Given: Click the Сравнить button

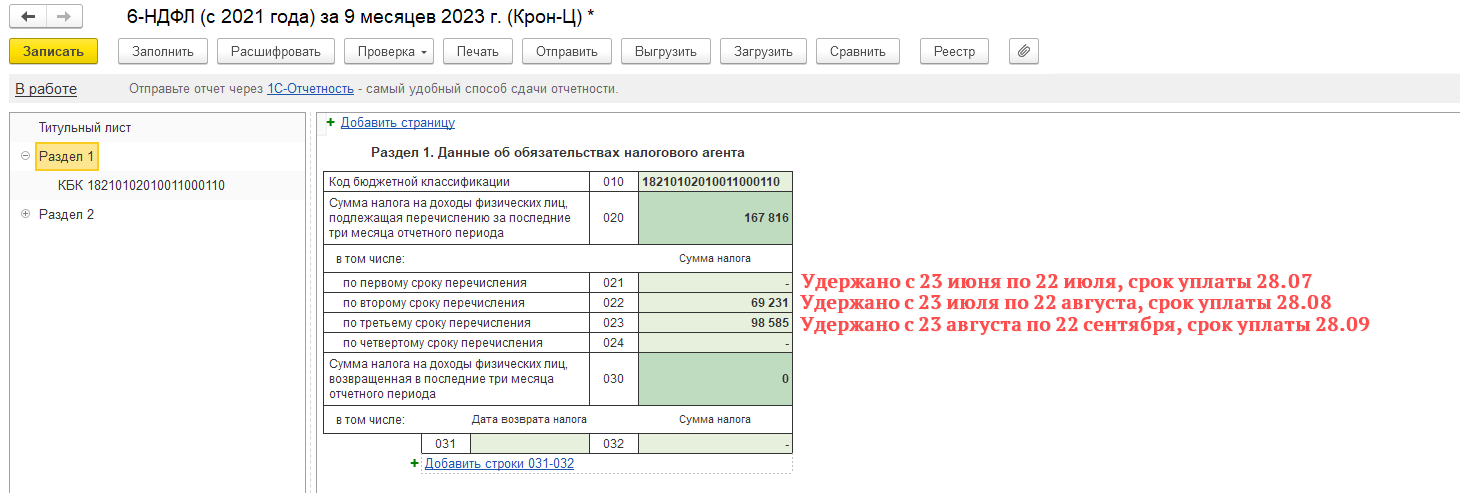Looking at the screenshot, I should [858, 51].
